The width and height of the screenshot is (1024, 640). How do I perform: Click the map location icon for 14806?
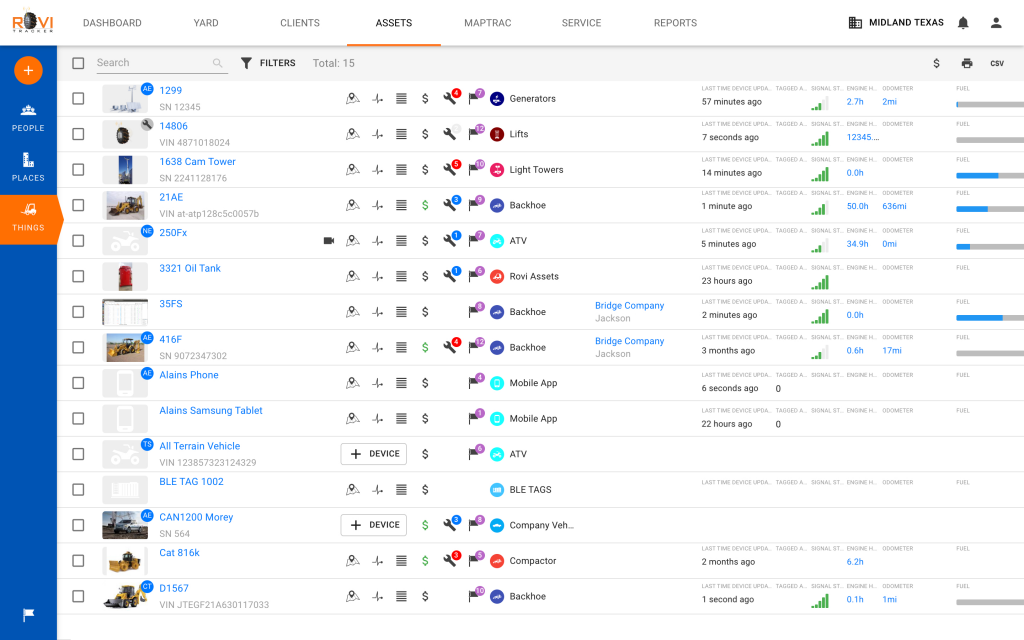pyautogui.click(x=352, y=134)
